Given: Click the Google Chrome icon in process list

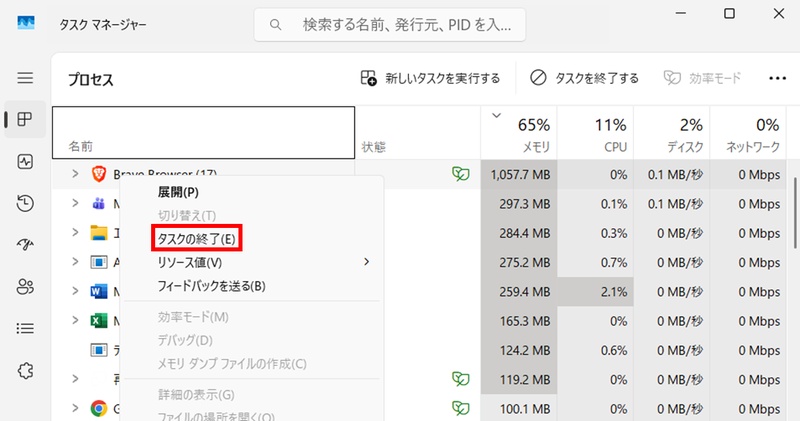Looking at the screenshot, I should tap(98, 408).
